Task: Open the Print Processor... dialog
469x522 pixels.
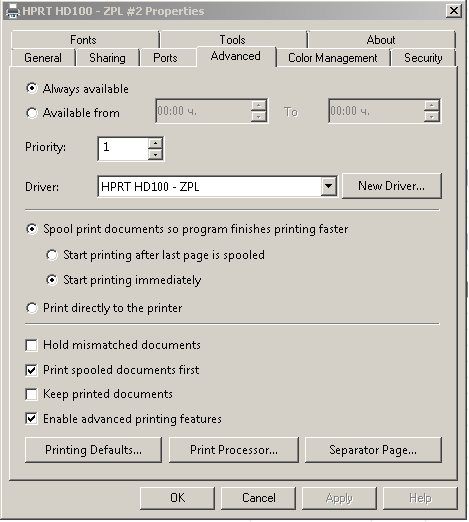Action: pos(234,450)
